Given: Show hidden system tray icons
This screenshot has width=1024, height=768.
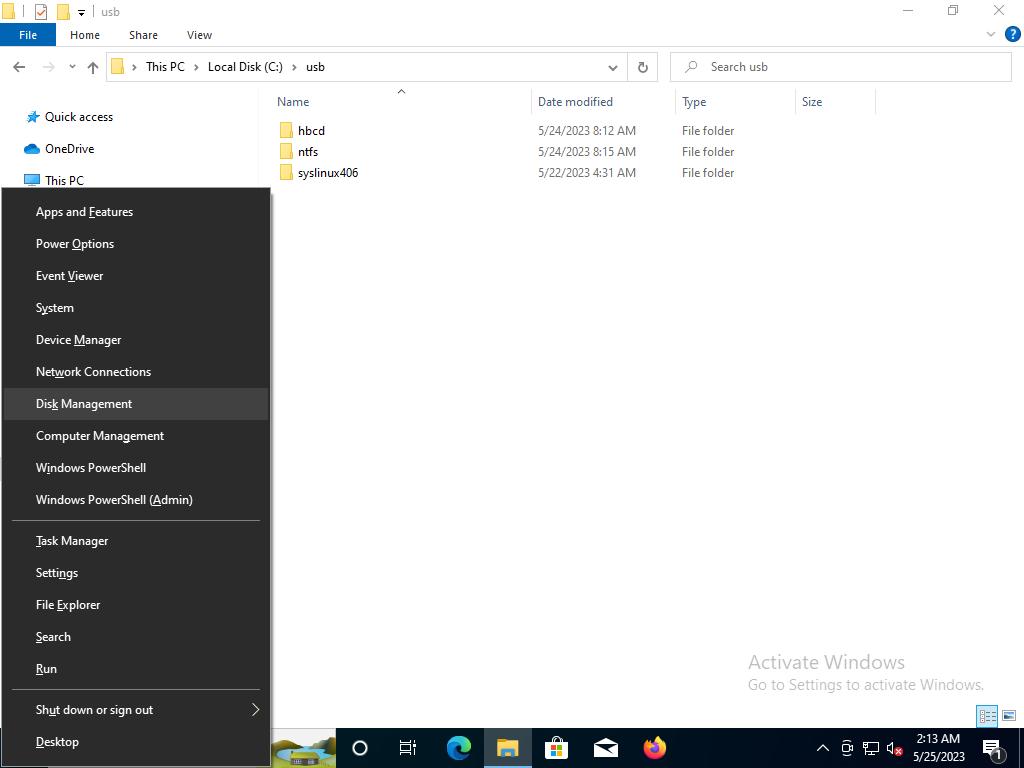Looking at the screenshot, I should coord(822,748).
